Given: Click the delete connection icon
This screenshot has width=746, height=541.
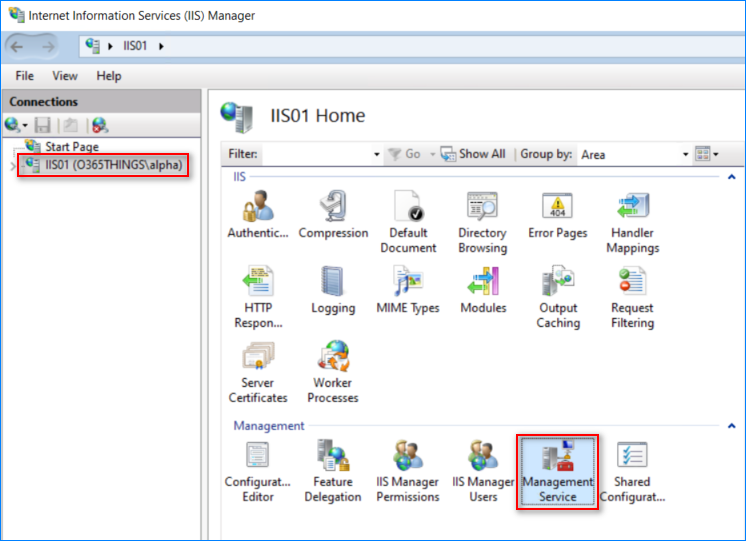Looking at the screenshot, I should (x=100, y=125).
